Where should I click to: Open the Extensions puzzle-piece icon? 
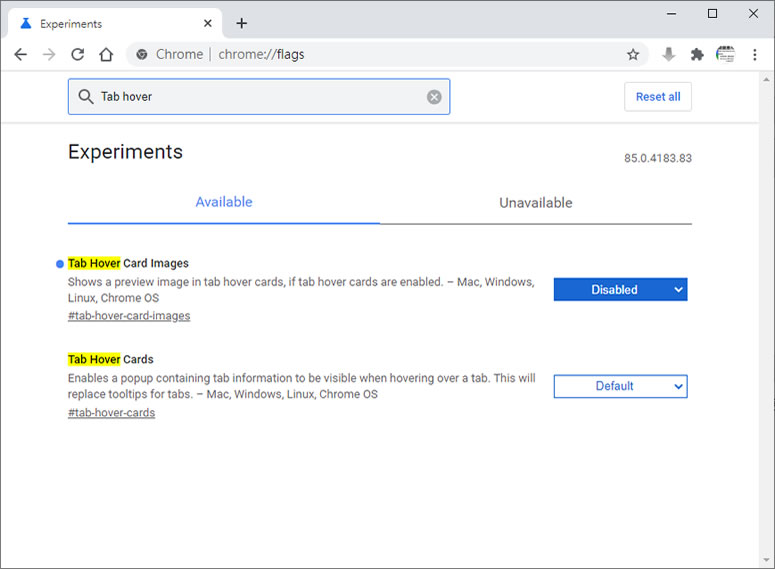[x=697, y=54]
